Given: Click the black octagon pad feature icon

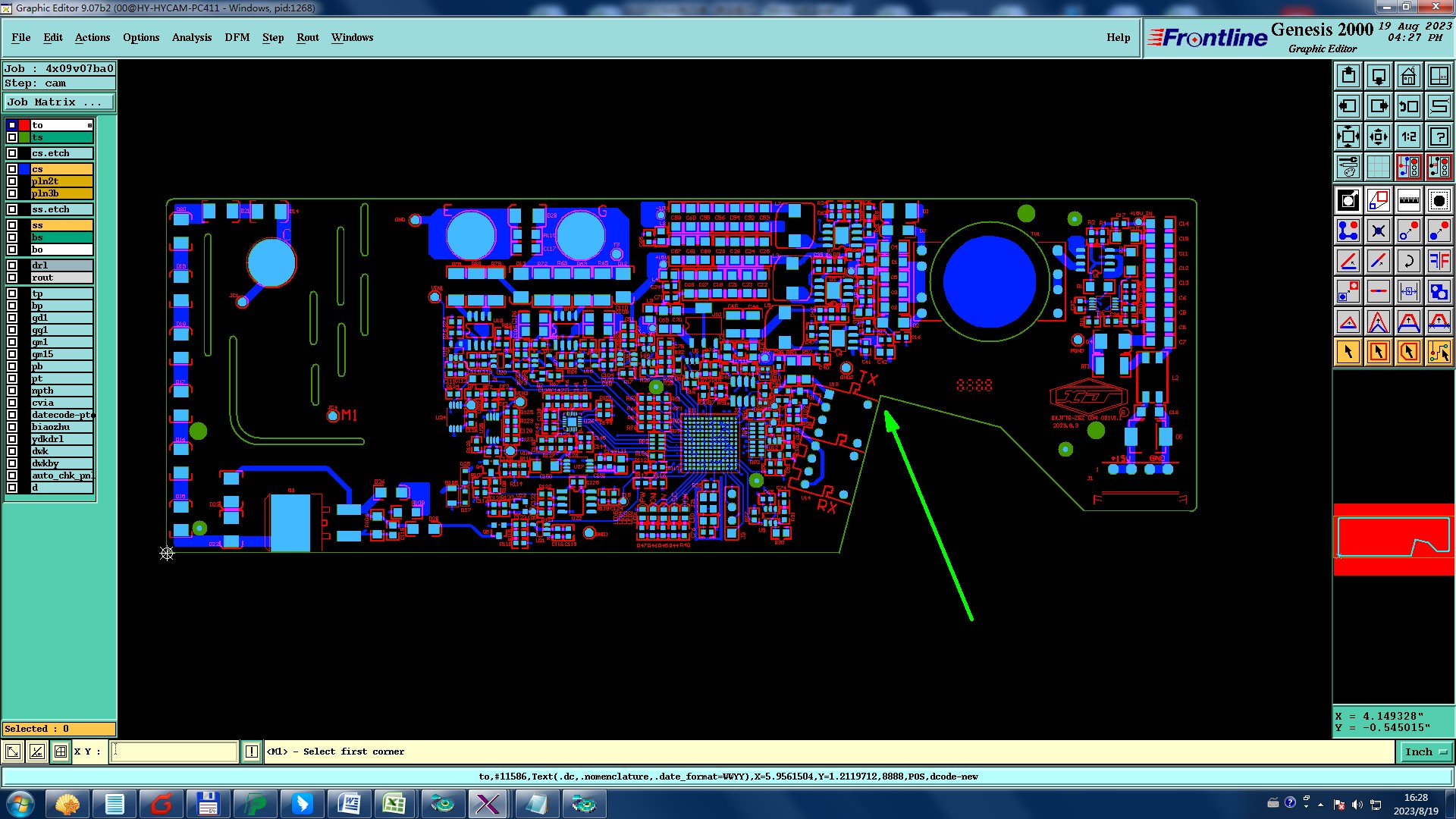Looking at the screenshot, I should [x=1439, y=200].
